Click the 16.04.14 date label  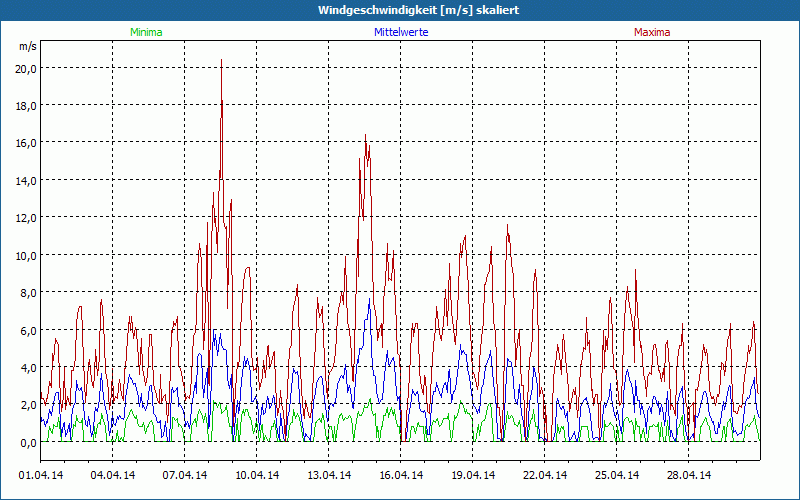(401, 476)
